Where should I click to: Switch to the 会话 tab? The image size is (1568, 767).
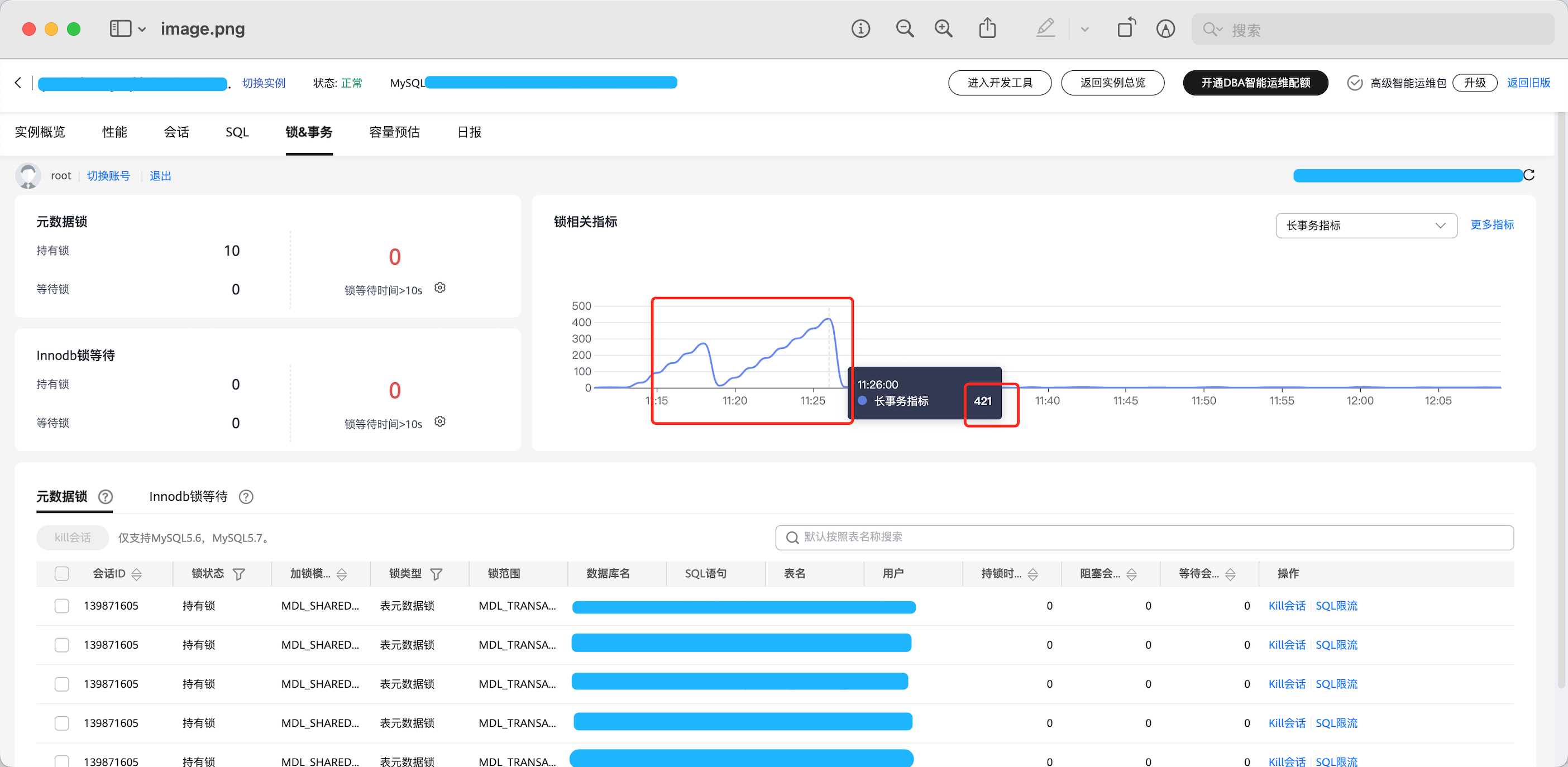176,132
